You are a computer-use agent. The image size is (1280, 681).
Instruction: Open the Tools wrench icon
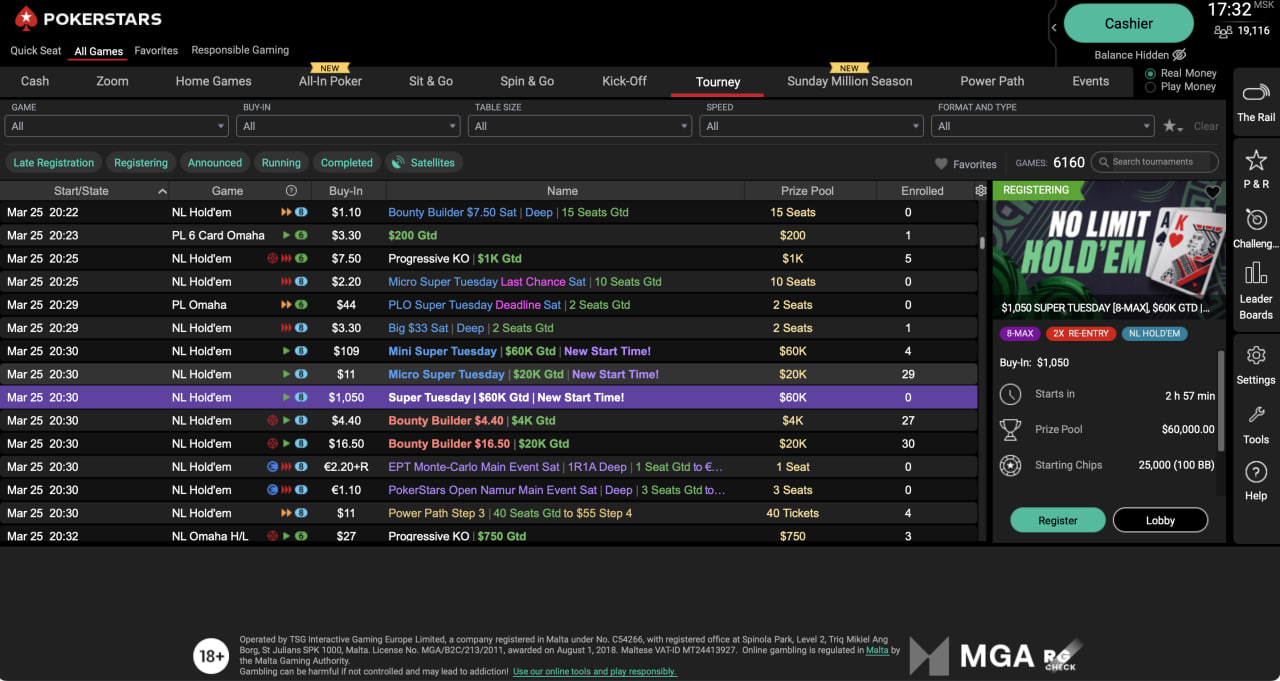click(1256, 415)
